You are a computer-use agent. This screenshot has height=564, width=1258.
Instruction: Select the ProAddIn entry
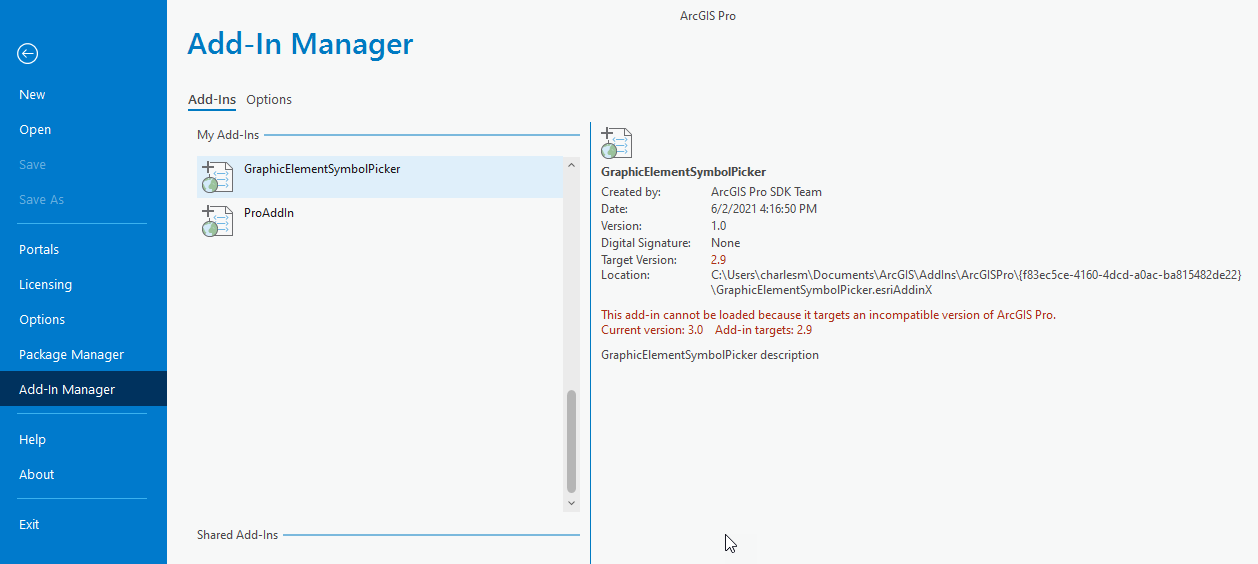pos(269,213)
